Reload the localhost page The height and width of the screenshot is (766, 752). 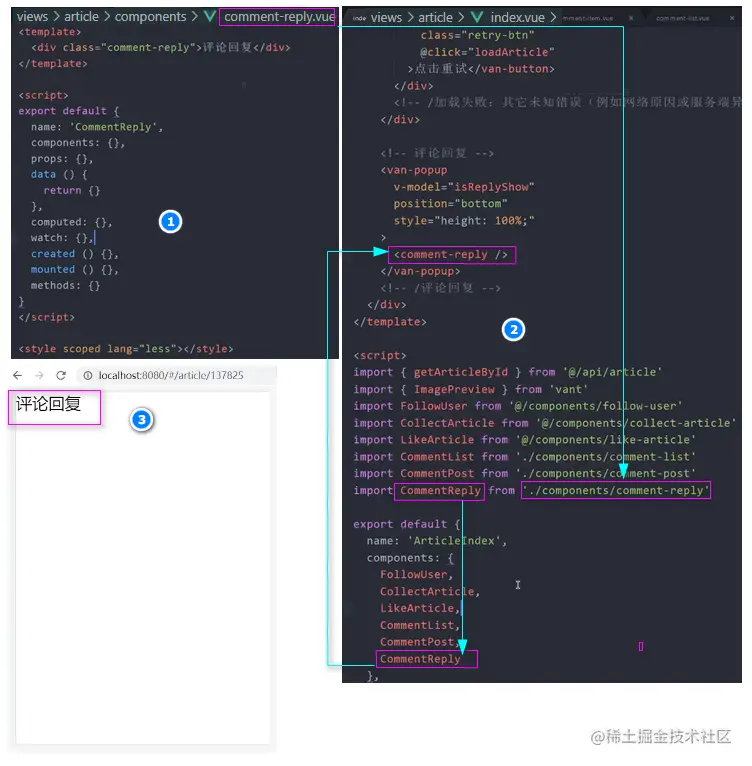61,376
